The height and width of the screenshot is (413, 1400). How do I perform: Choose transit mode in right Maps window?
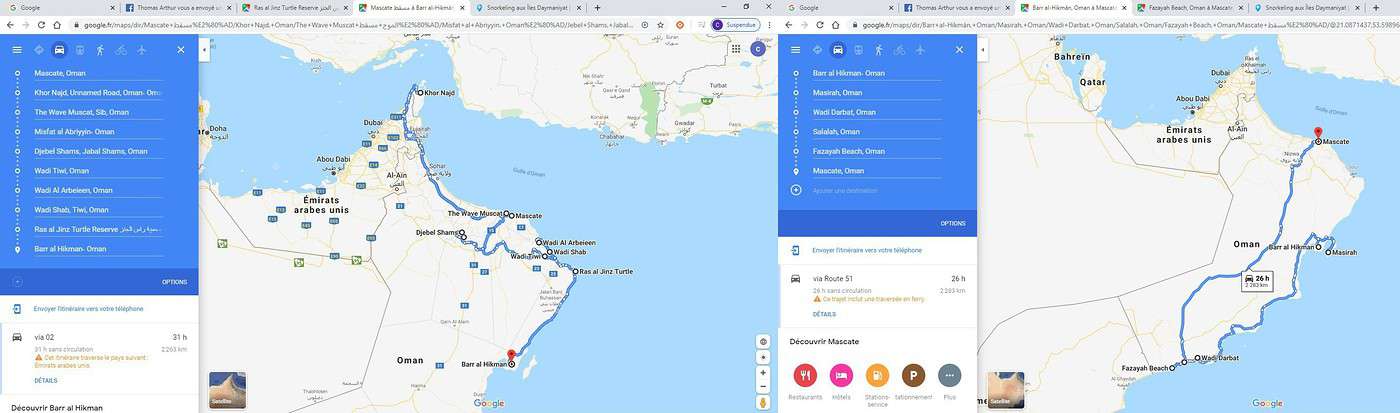coord(858,49)
